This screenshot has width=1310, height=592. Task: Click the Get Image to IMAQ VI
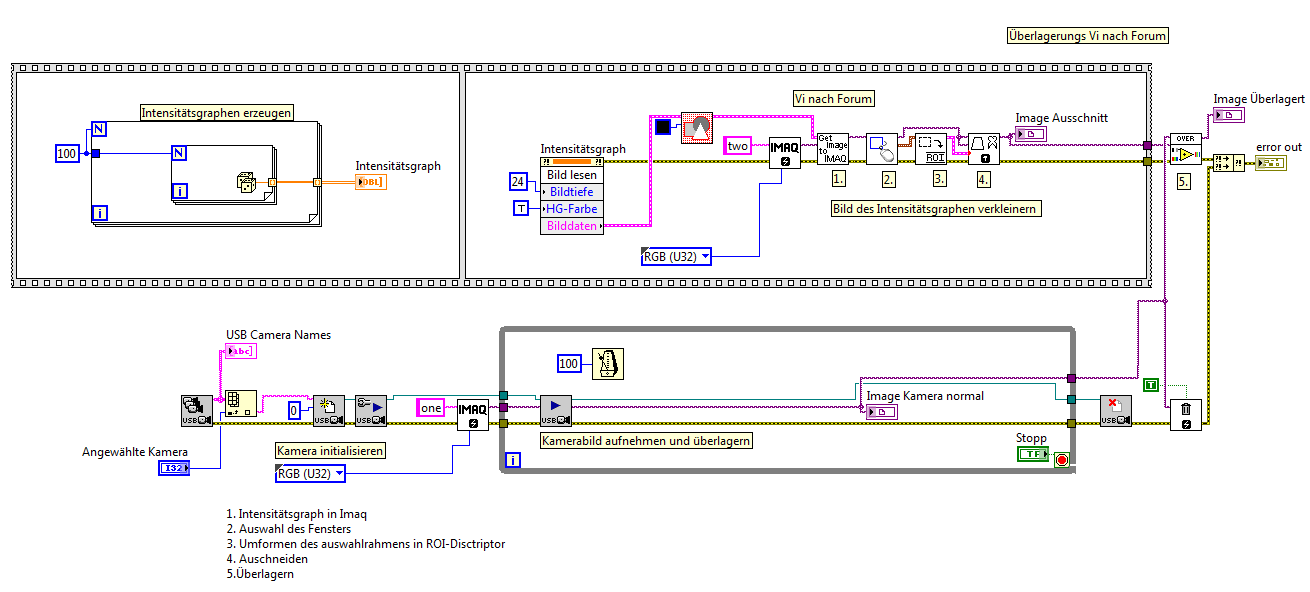pyautogui.click(x=832, y=149)
